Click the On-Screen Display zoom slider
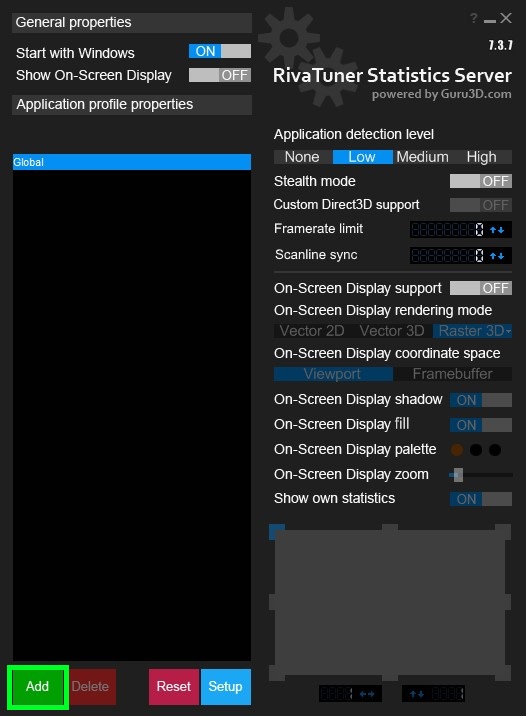Screen dimensions: 526x716 point(481,475)
